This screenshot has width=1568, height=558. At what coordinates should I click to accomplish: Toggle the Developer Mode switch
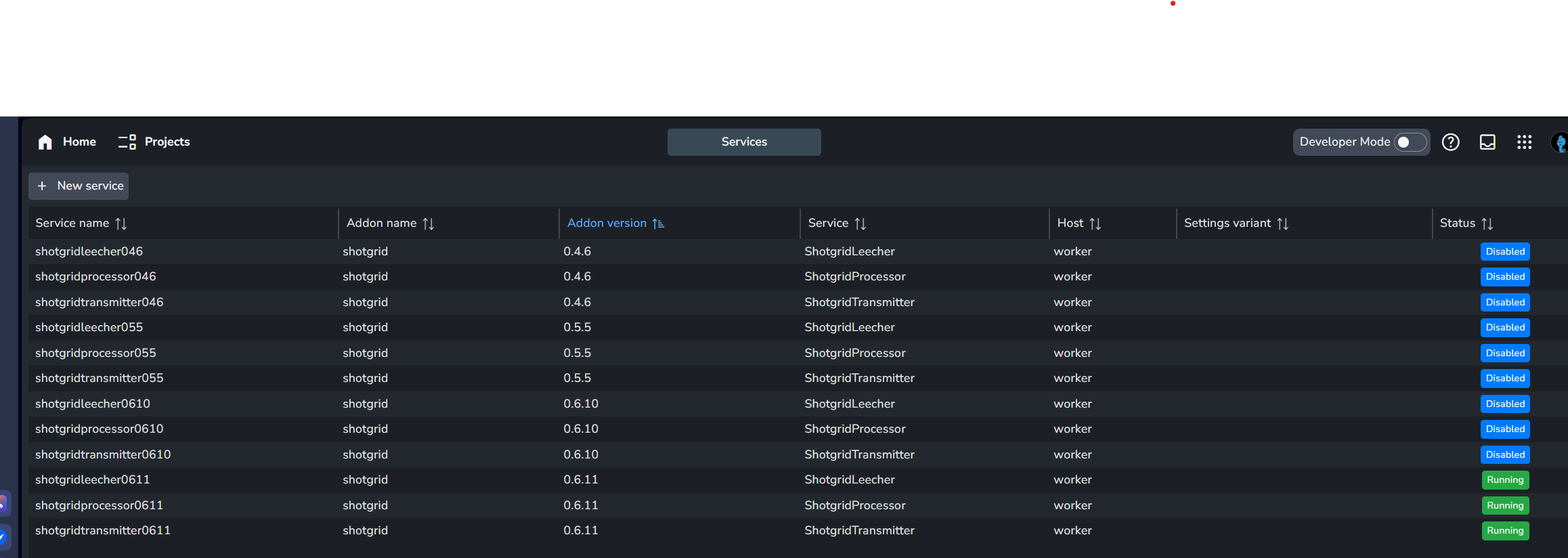point(1410,142)
